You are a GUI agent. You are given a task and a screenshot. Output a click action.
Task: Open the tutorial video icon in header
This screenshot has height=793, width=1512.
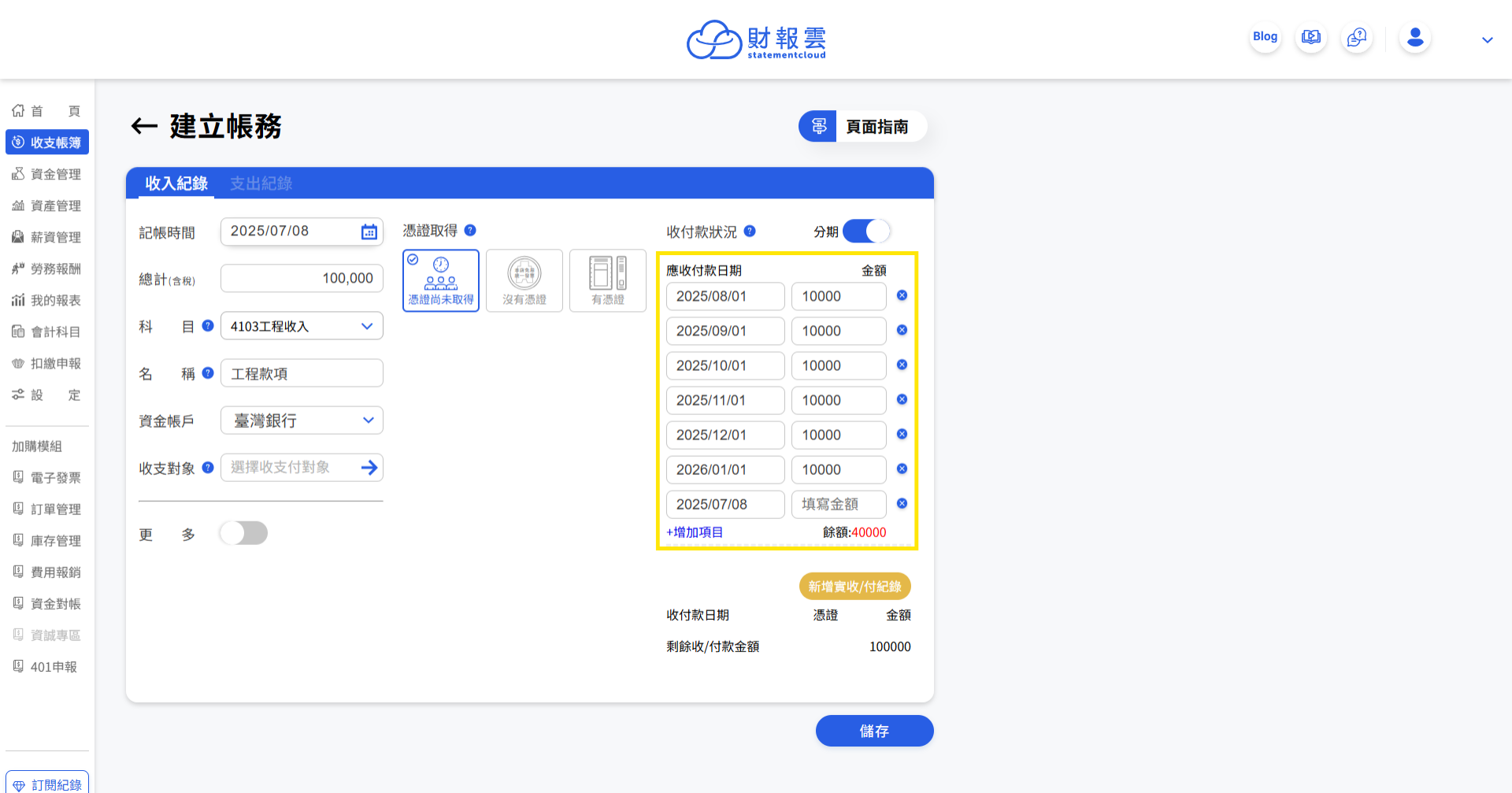1311,37
